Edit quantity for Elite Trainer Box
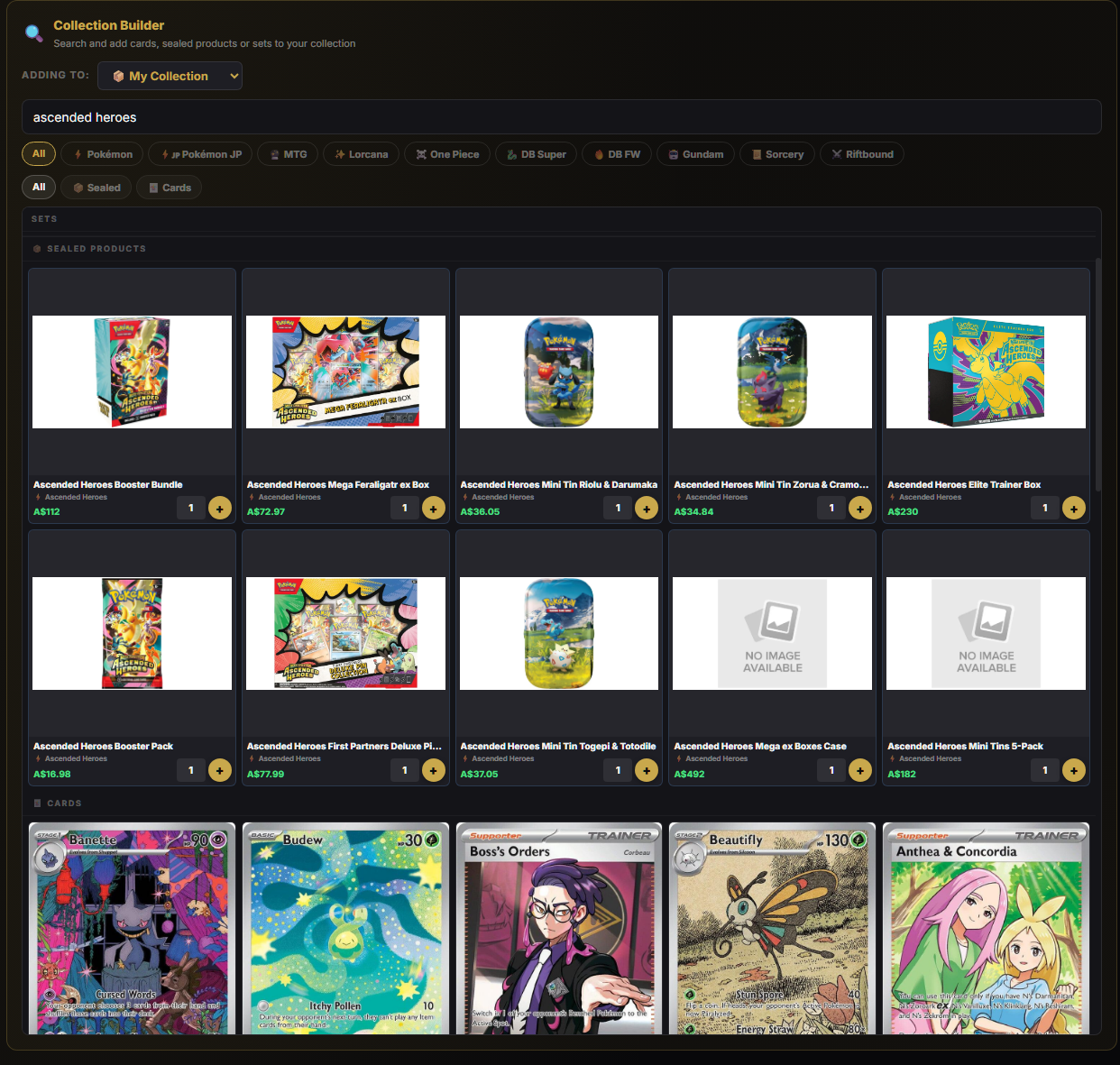This screenshot has width=1120, height=1065. click(1045, 508)
